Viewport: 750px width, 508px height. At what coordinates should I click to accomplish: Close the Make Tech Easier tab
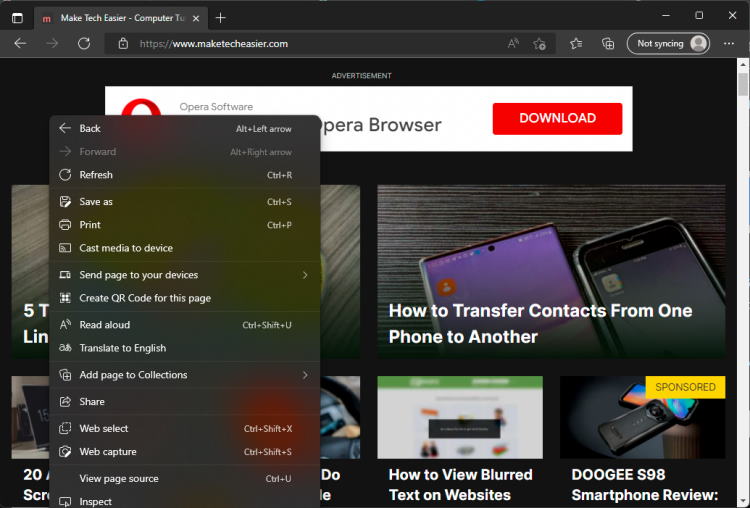(x=196, y=18)
